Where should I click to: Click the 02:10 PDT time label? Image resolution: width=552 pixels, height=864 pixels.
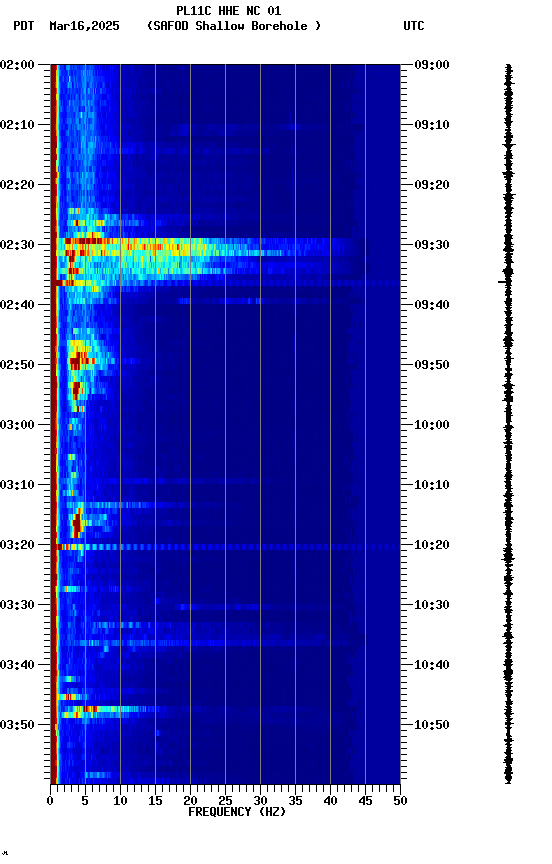[x=17, y=125]
